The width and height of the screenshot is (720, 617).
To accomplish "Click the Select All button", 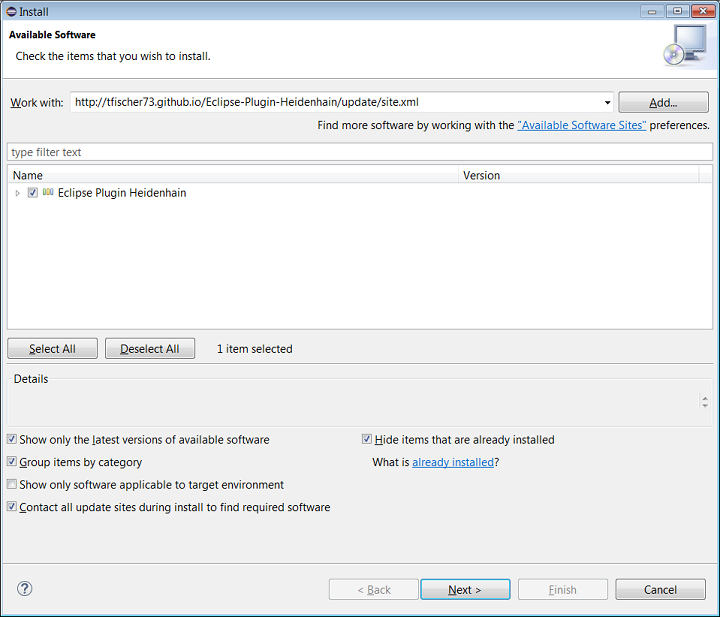I will [x=52, y=348].
